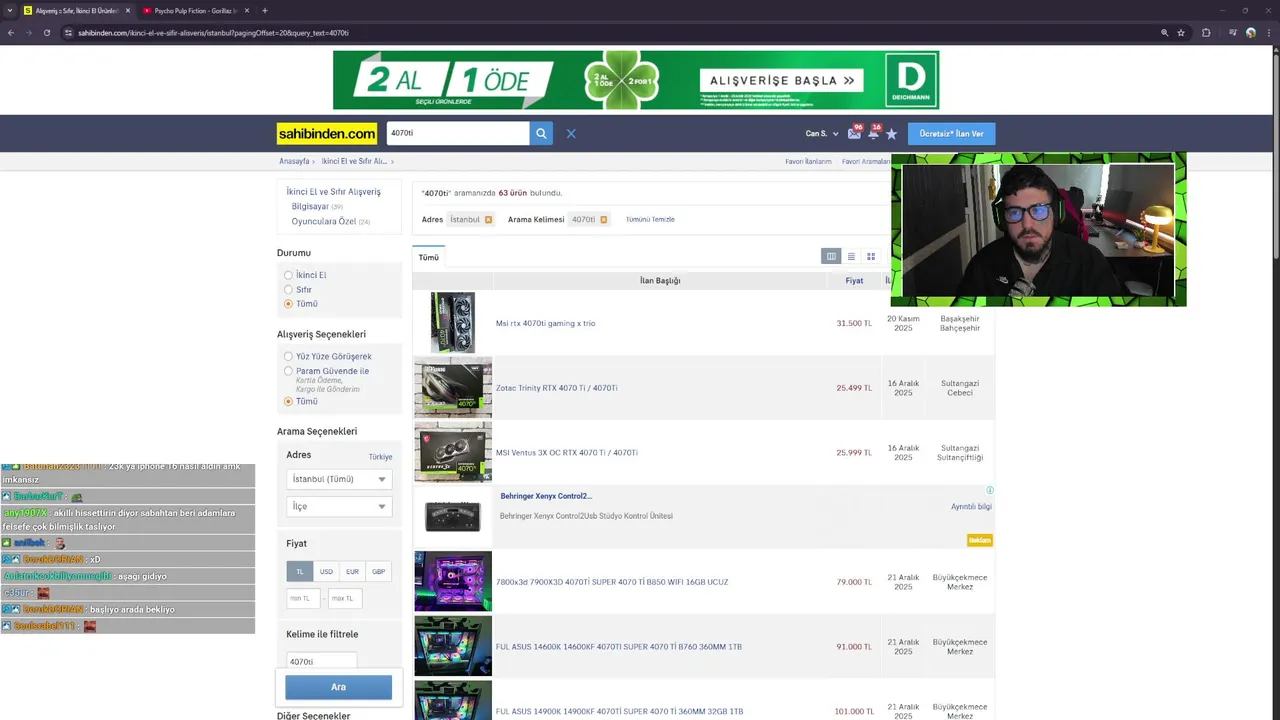The height and width of the screenshot is (720, 1280).
Task: Open the browser zoom icon
Action: (x=1164, y=33)
